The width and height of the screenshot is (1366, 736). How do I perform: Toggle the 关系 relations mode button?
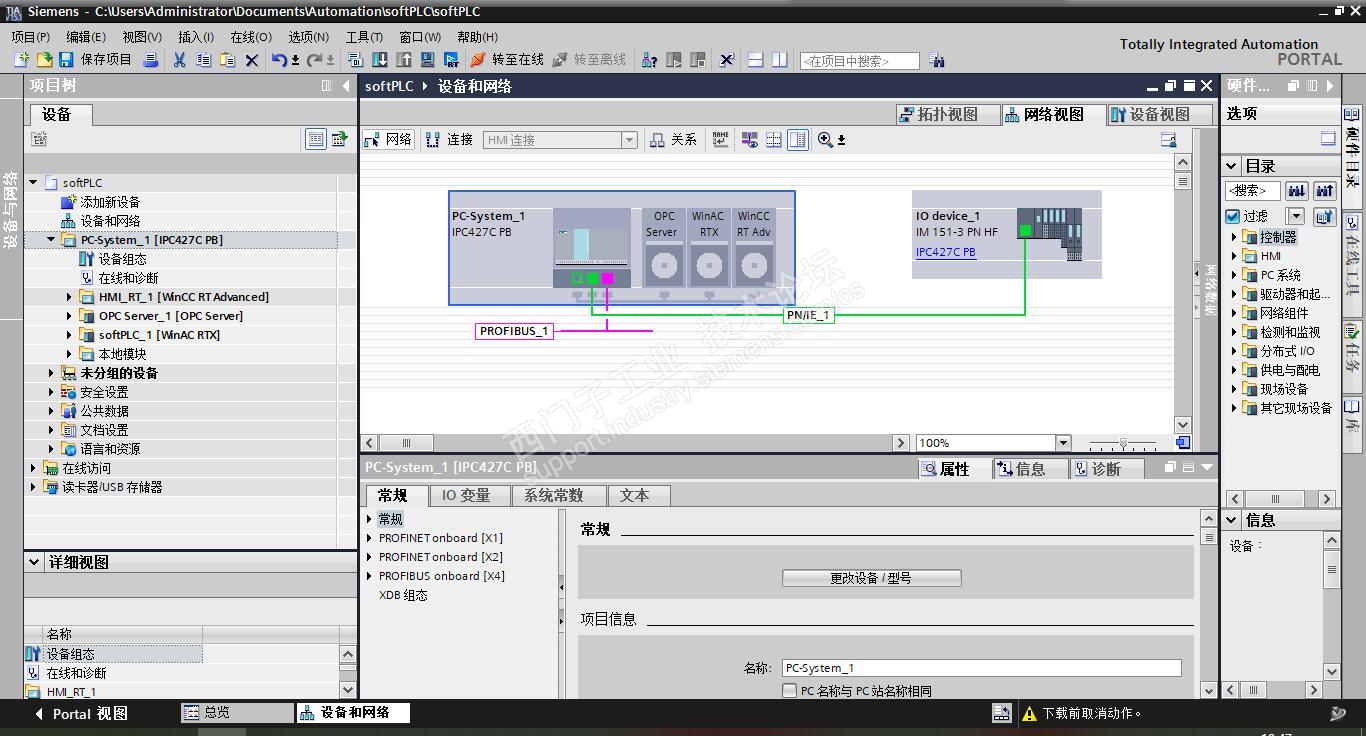[x=674, y=140]
